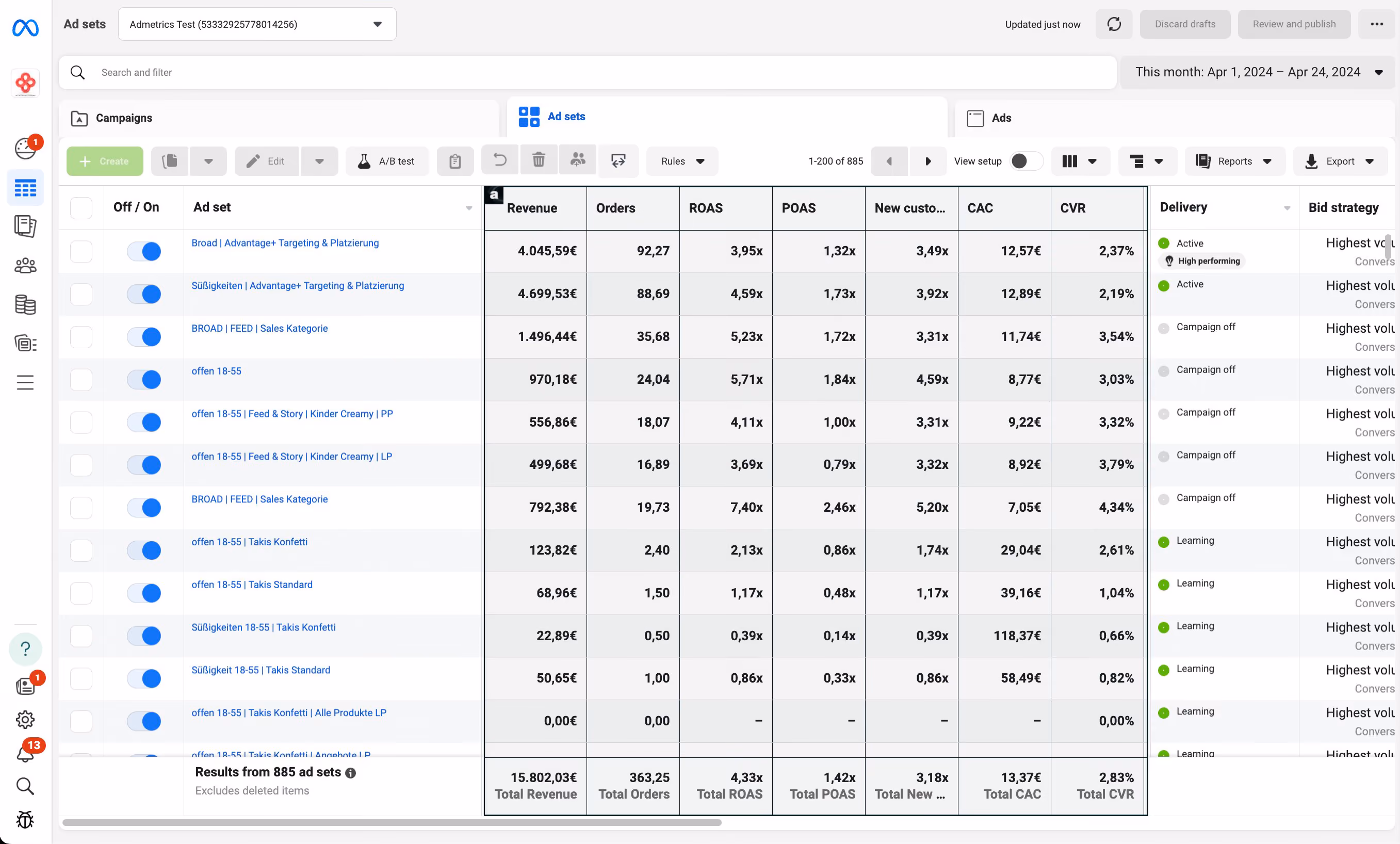This screenshot has height=844, width=1400.
Task: Open ad set Süßigkeiten 18-55 Takis Konfetti link
Action: tap(264, 627)
